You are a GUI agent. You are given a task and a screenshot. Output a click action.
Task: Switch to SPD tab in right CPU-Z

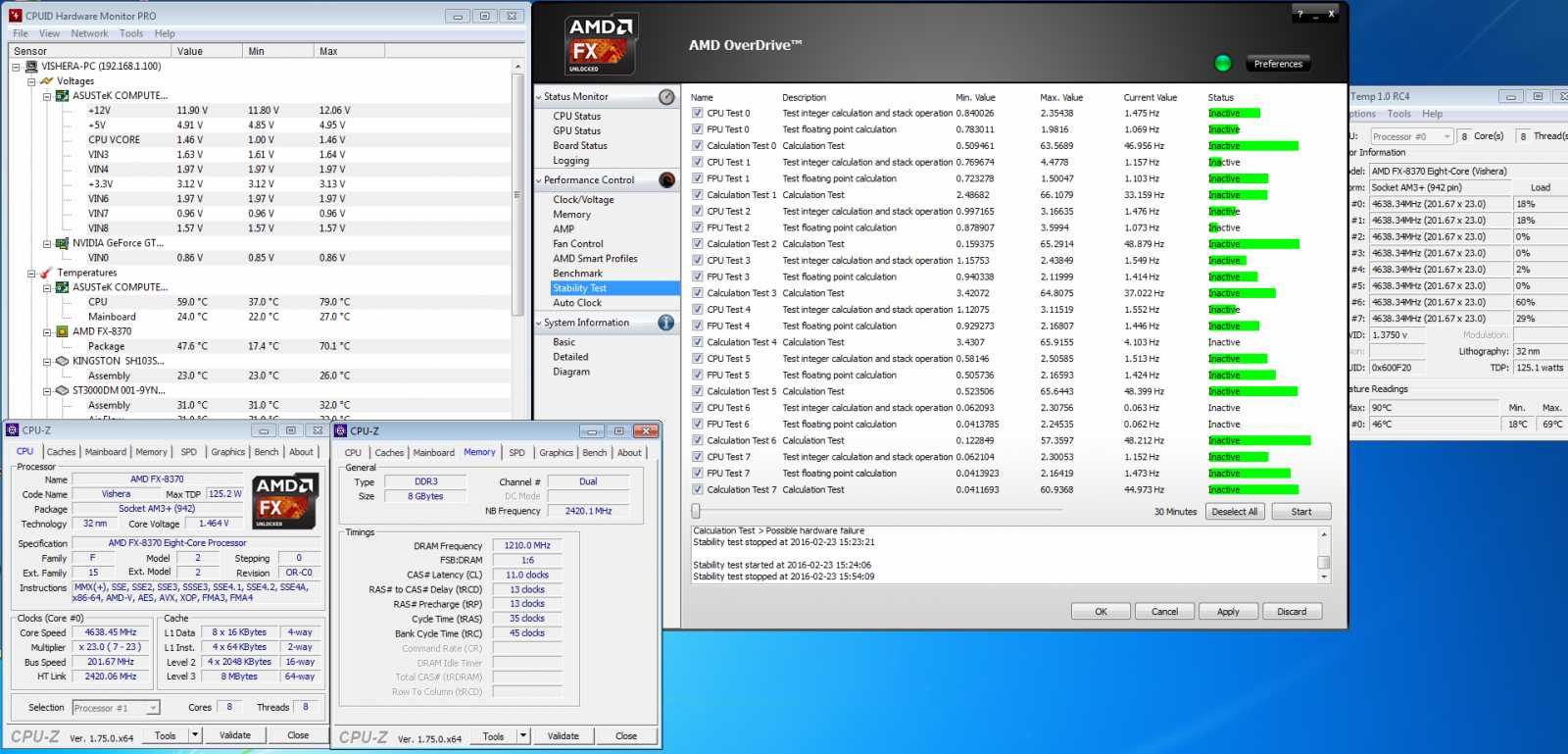click(516, 453)
